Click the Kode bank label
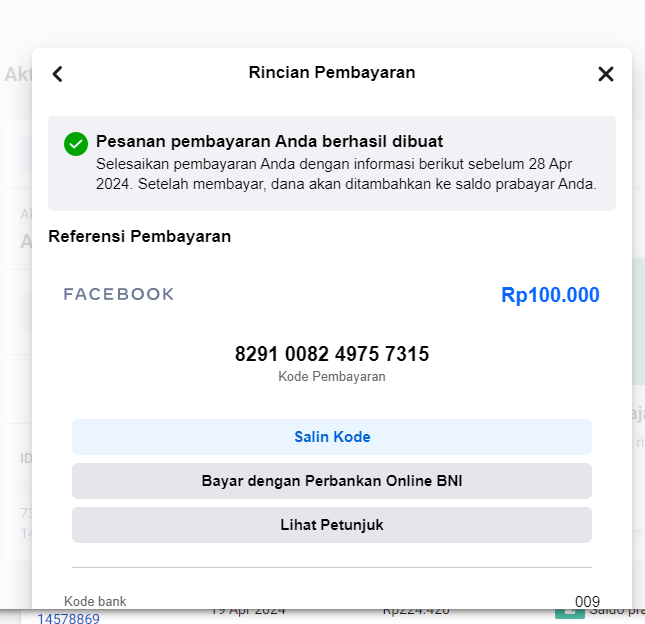The width and height of the screenshot is (645, 624). [95, 601]
